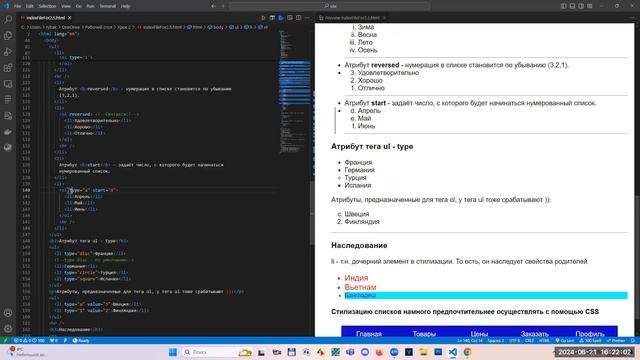Open the Selection menu
640x360 pixels.
coord(47,6)
